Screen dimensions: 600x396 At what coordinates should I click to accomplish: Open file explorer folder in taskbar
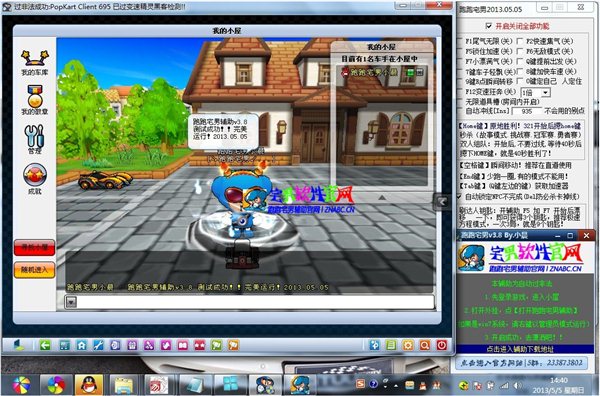tap(123, 384)
